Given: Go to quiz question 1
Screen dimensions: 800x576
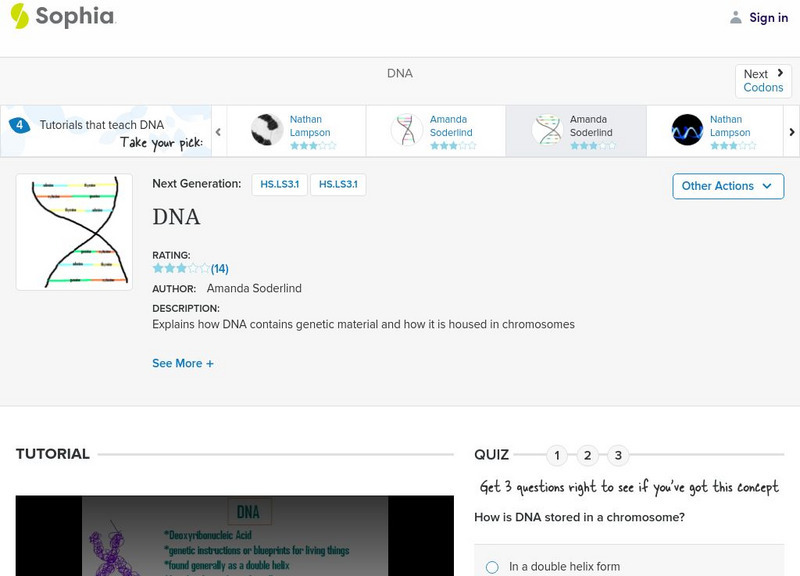Looking at the screenshot, I should [x=557, y=456].
